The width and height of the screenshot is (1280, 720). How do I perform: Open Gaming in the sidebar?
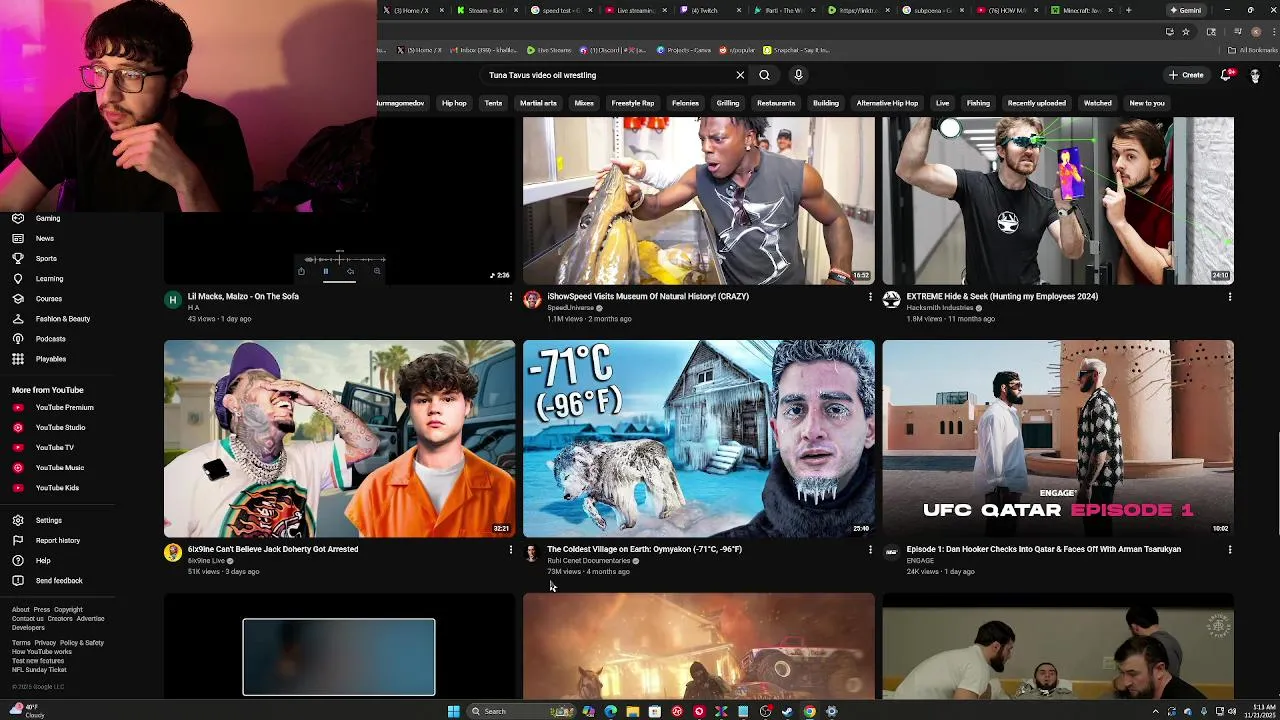pyautogui.click(x=48, y=218)
